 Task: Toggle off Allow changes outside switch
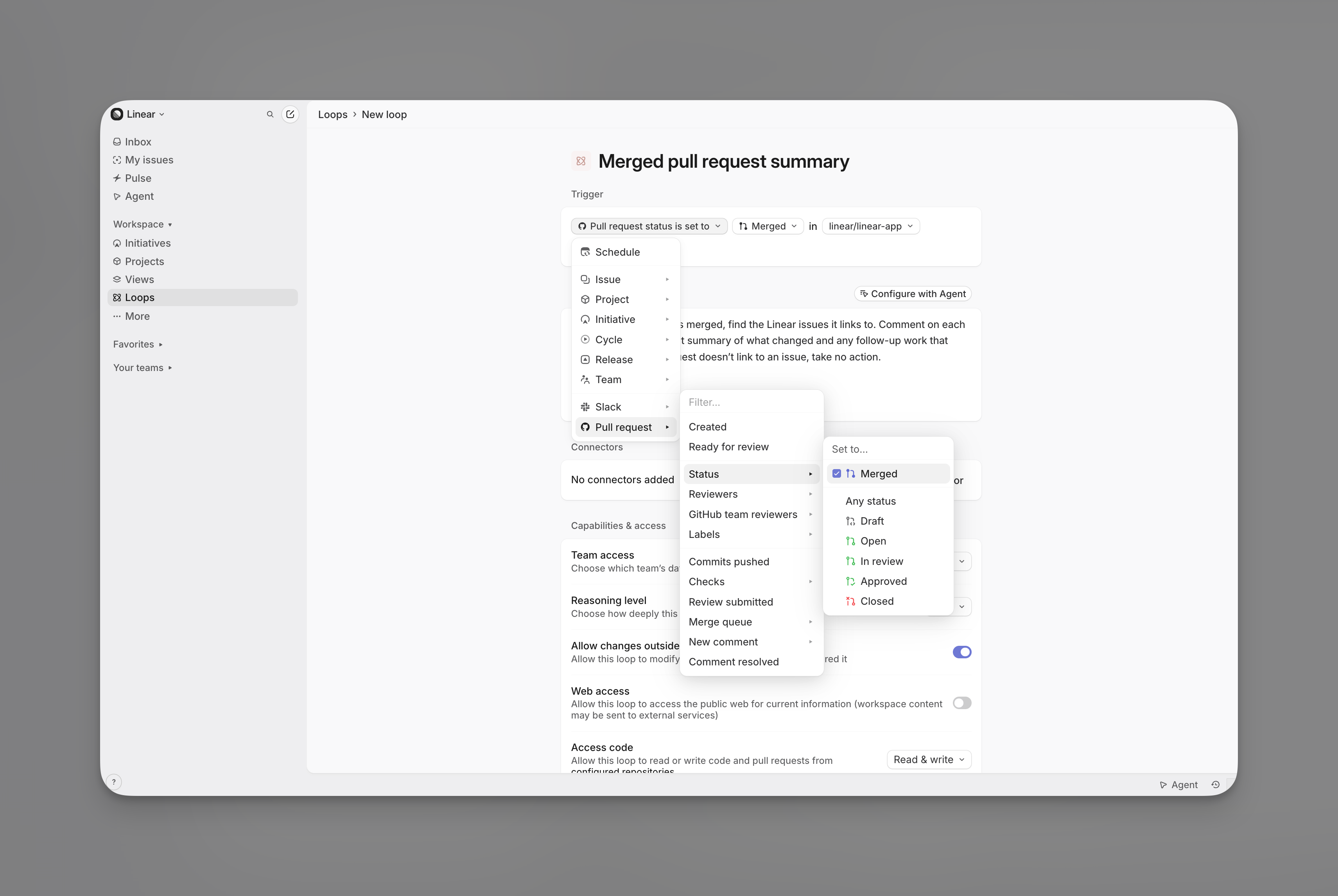coord(962,652)
